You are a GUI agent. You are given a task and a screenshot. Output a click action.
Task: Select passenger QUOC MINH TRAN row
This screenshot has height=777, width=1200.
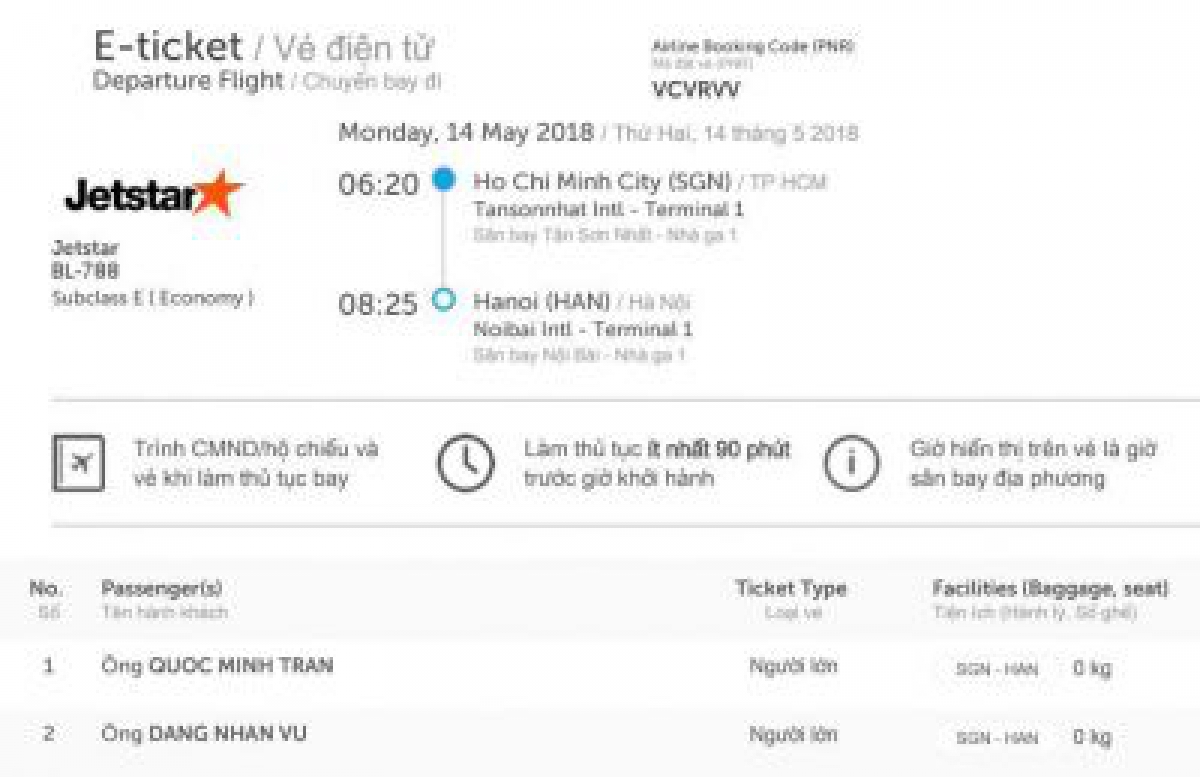pyautogui.click(x=600, y=667)
